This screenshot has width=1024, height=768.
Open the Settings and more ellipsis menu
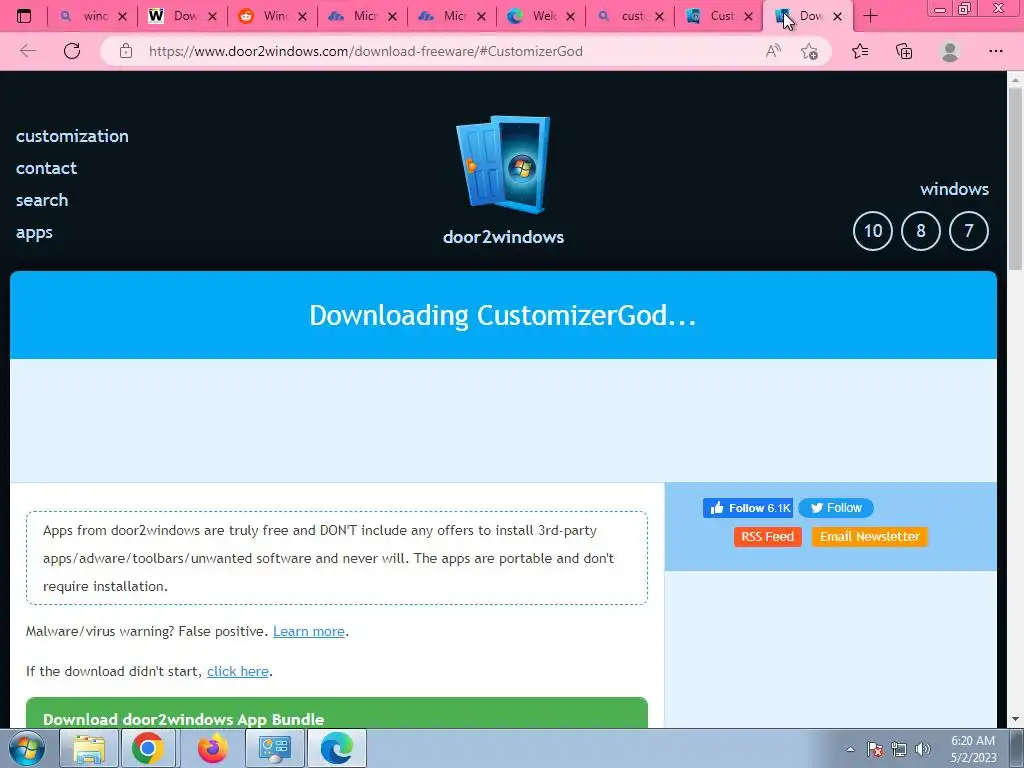coord(995,51)
